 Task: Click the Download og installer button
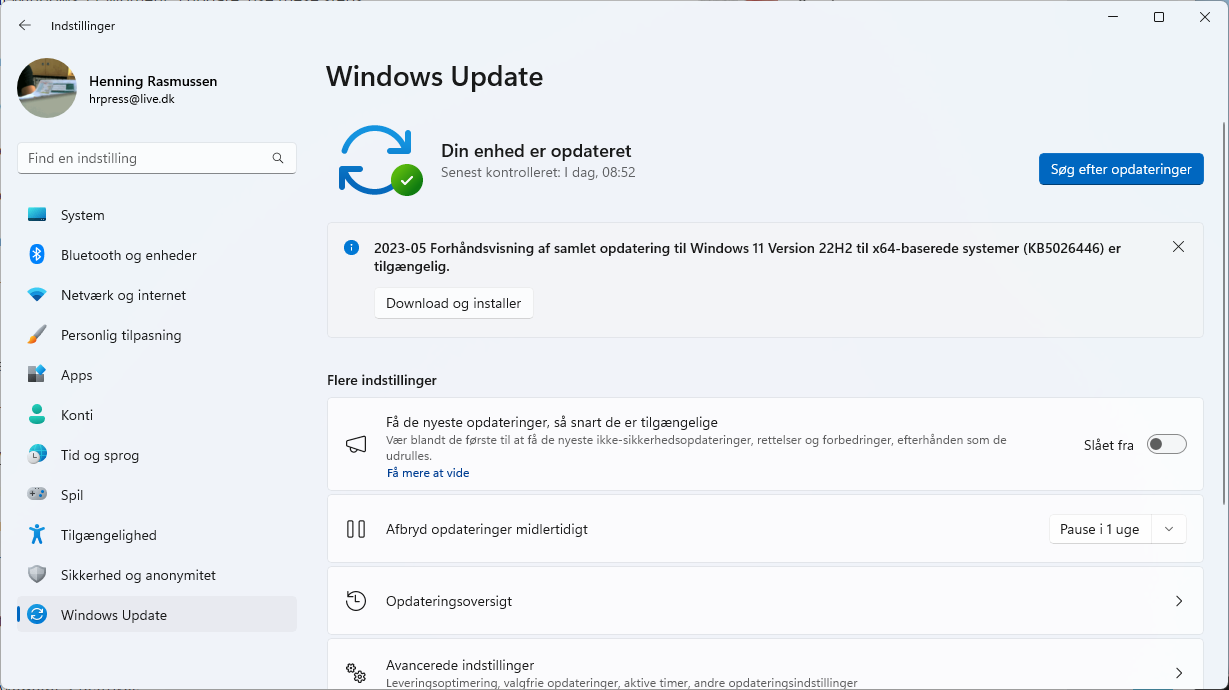453,303
